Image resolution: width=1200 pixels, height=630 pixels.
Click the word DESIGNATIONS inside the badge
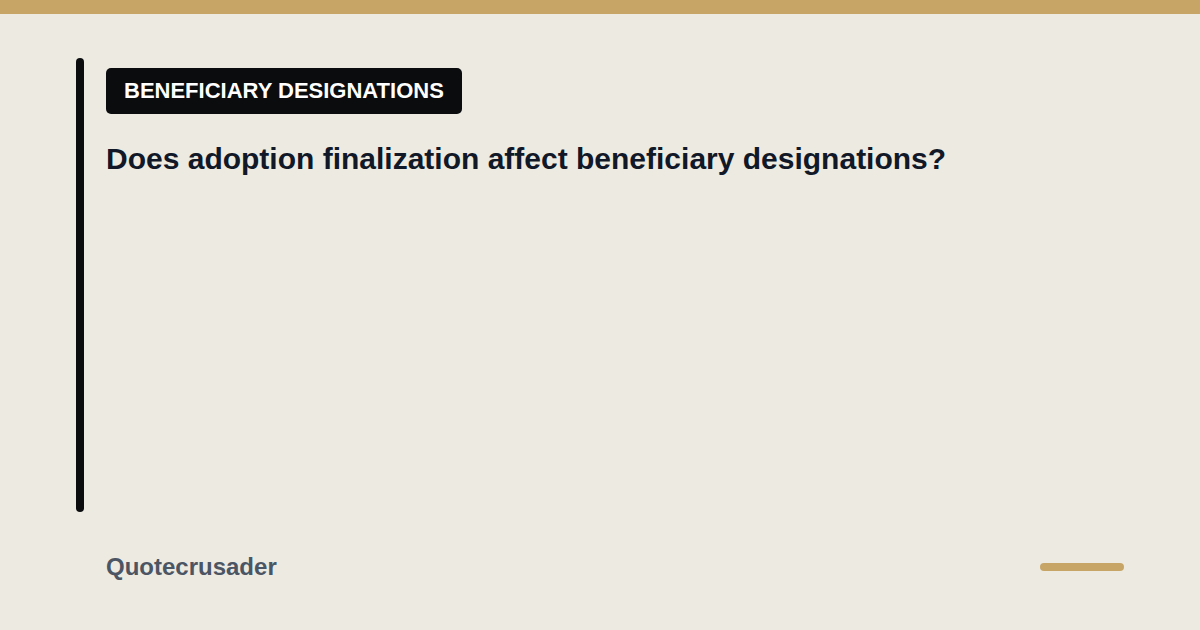(361, 91)
